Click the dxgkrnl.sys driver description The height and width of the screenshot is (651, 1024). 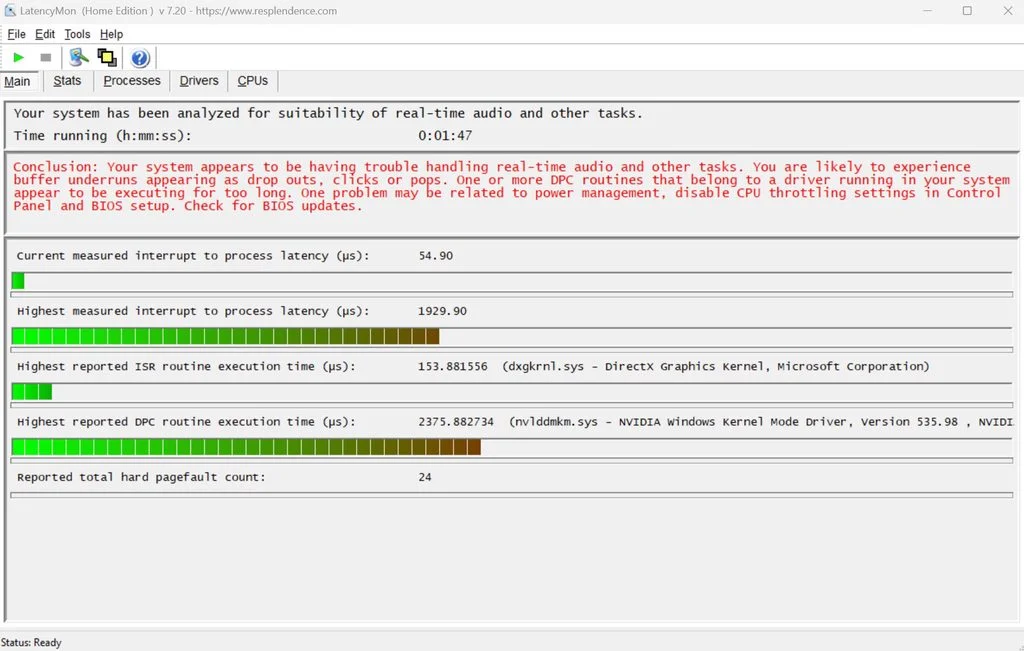(715, 367)
